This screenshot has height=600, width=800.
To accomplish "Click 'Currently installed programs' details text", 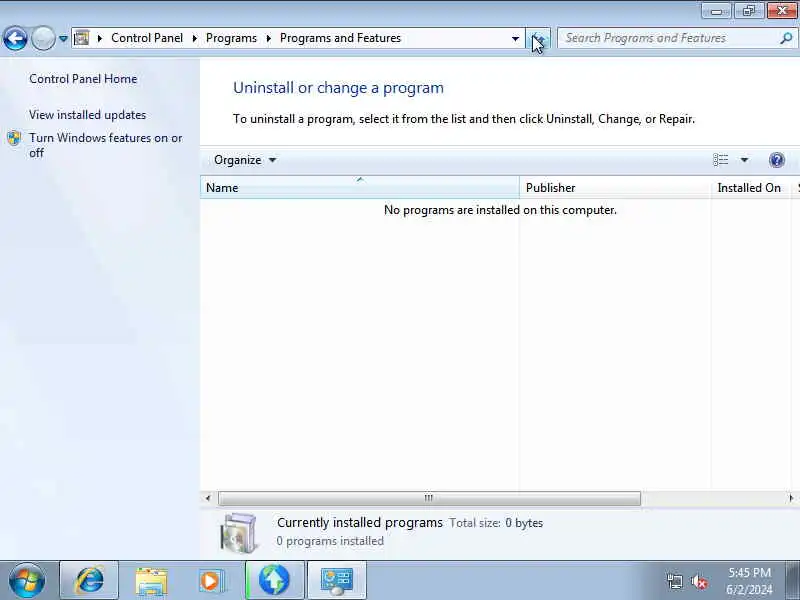I will (360, 523).
